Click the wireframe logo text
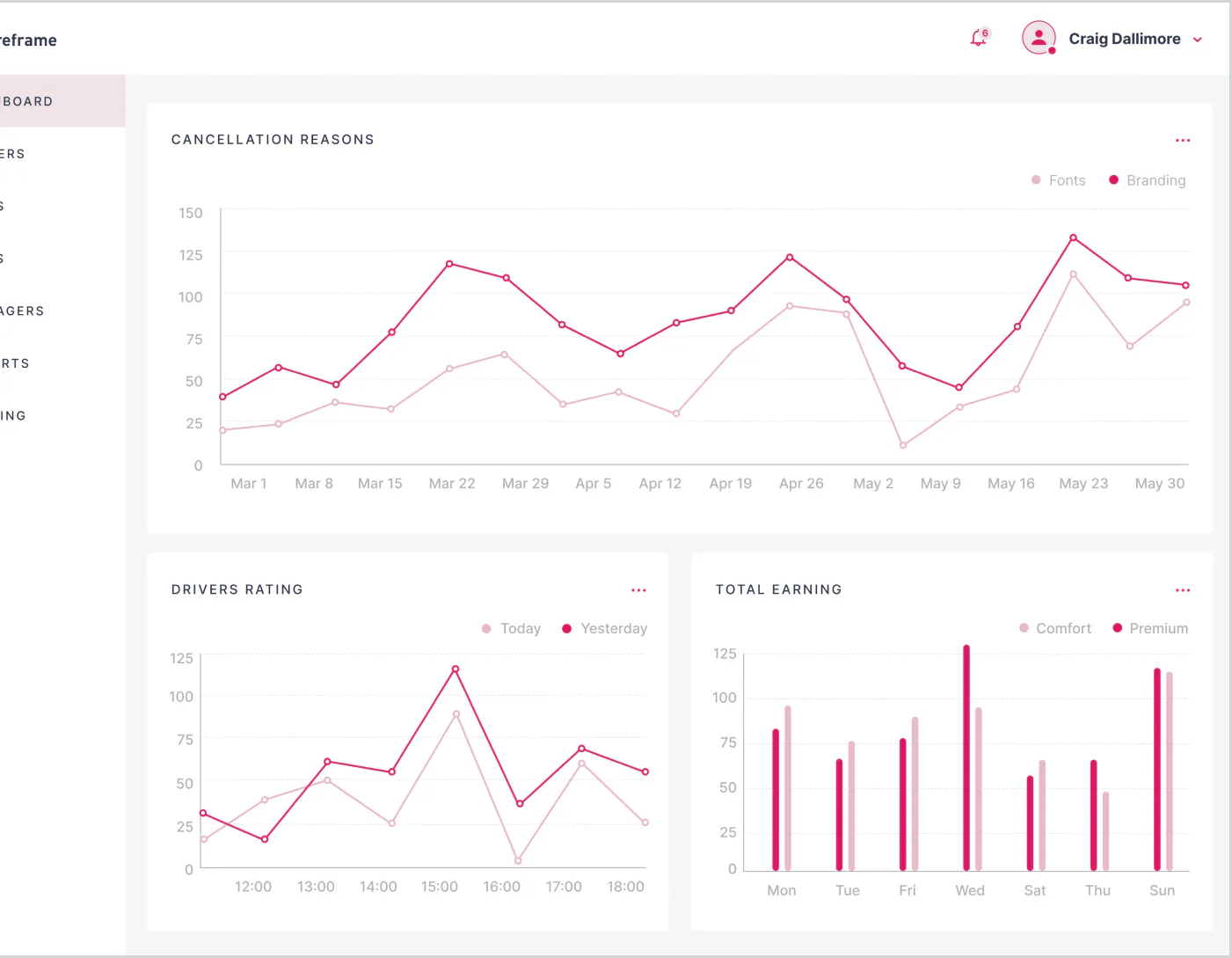1232x958 pixels. (28, 40)
